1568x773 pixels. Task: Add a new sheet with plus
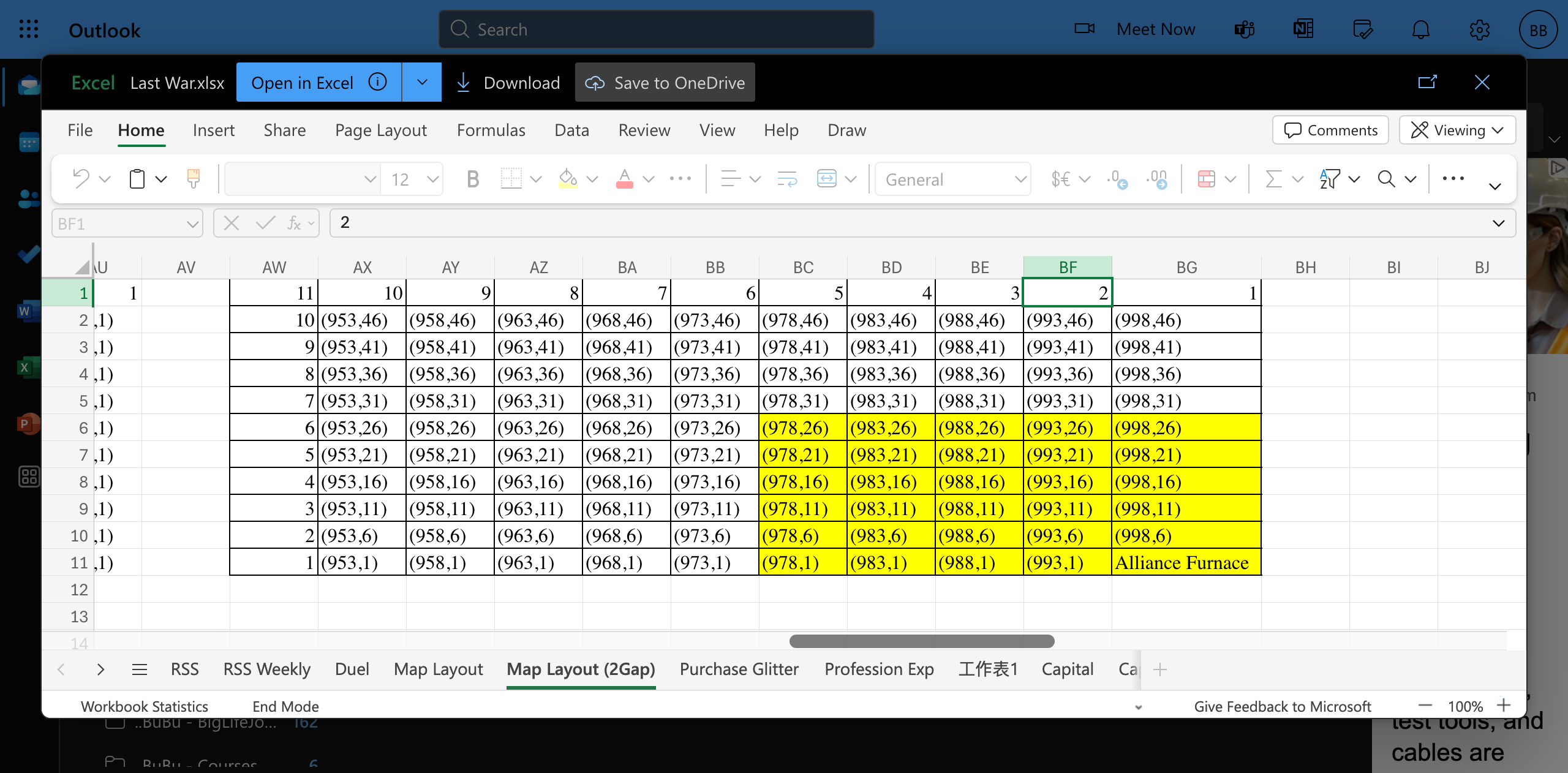pyautogui.click(x=1160, y=669)
